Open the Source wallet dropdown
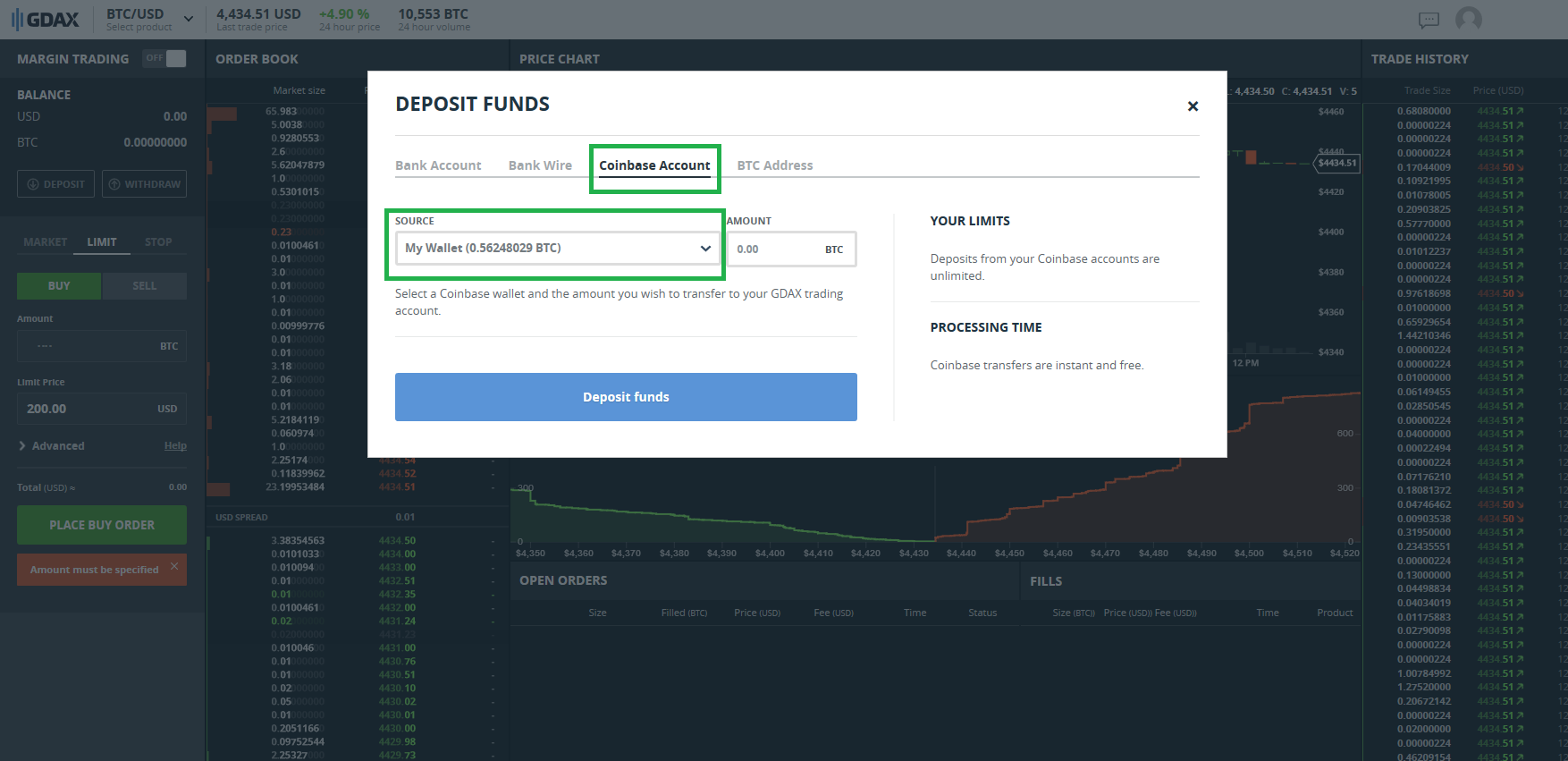 pyautogui.click(x=558, y=248)
